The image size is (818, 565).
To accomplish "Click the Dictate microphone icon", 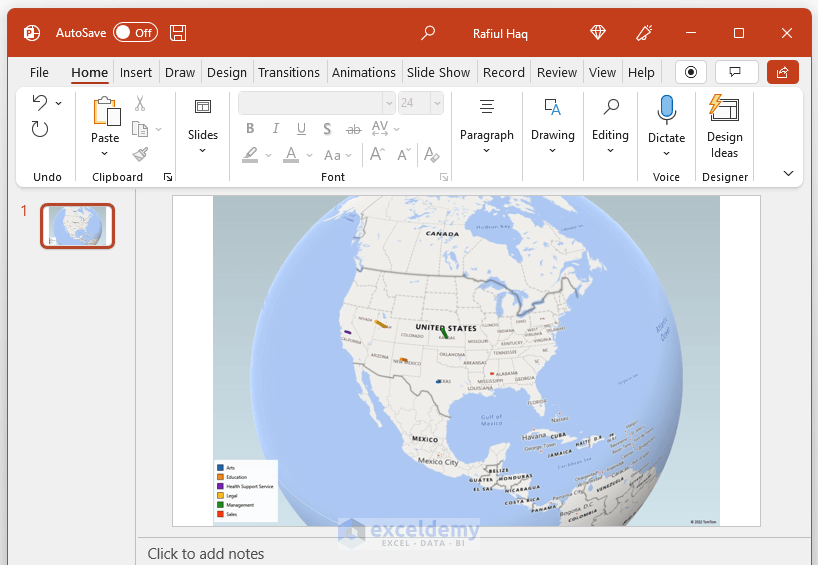I will pos(667,110).
